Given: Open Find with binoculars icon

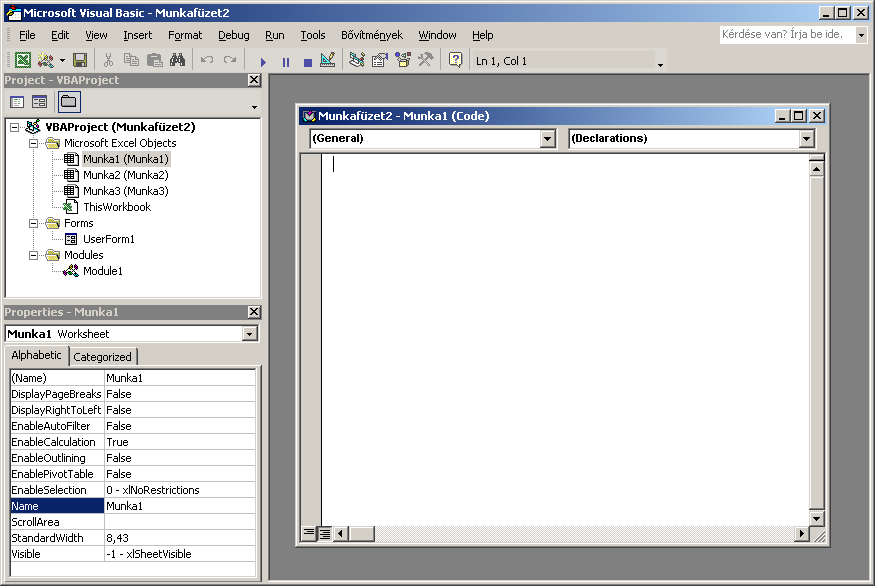Looking at the screenshot, I should tap(177, 60).
